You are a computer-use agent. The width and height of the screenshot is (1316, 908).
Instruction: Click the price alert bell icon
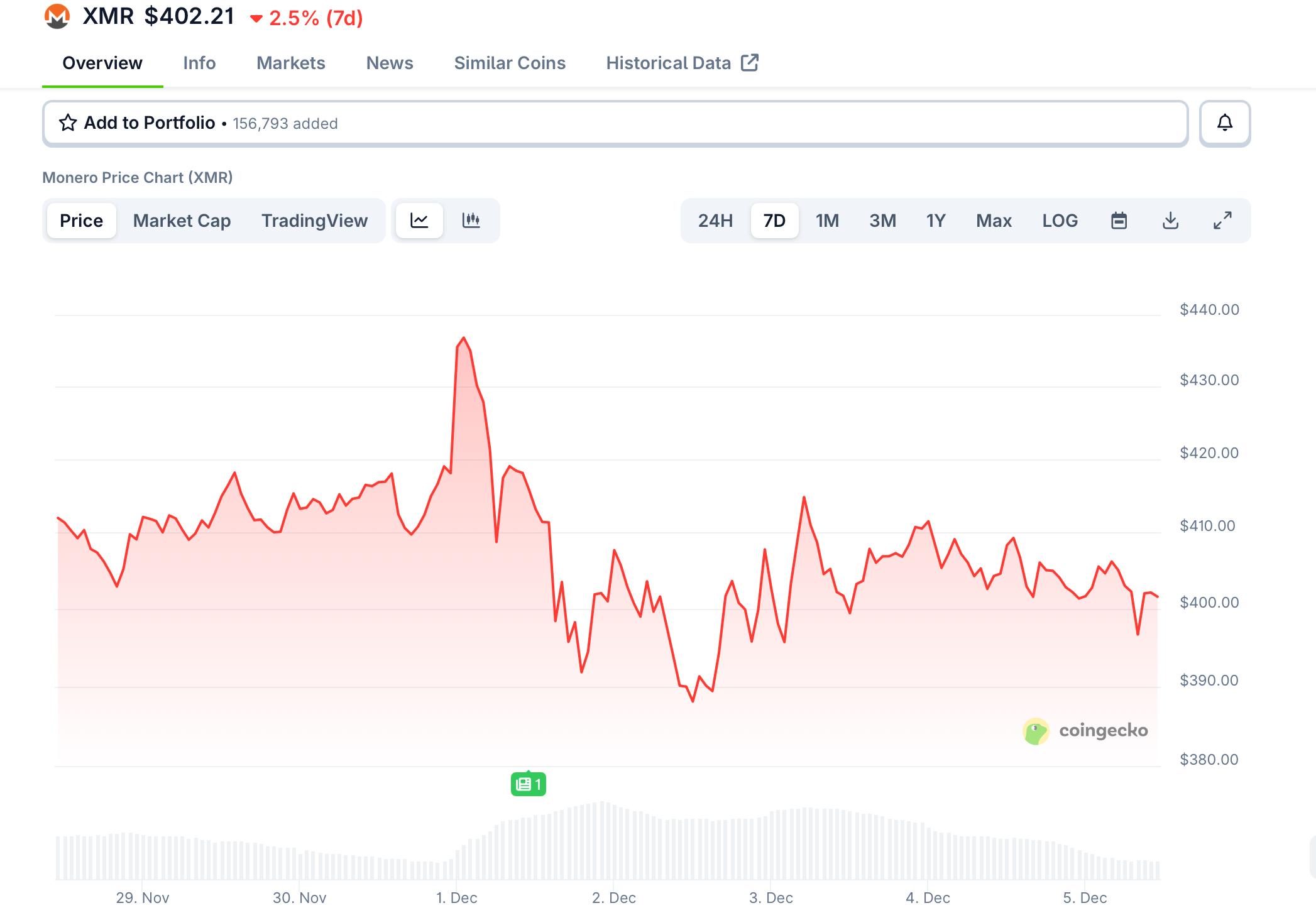click(x=1224, y=123)
